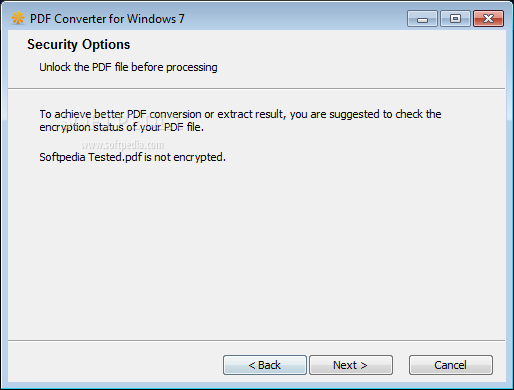Cancel the PDF conversion wizard
The image size is (514, 390).
tap(451, 365)
